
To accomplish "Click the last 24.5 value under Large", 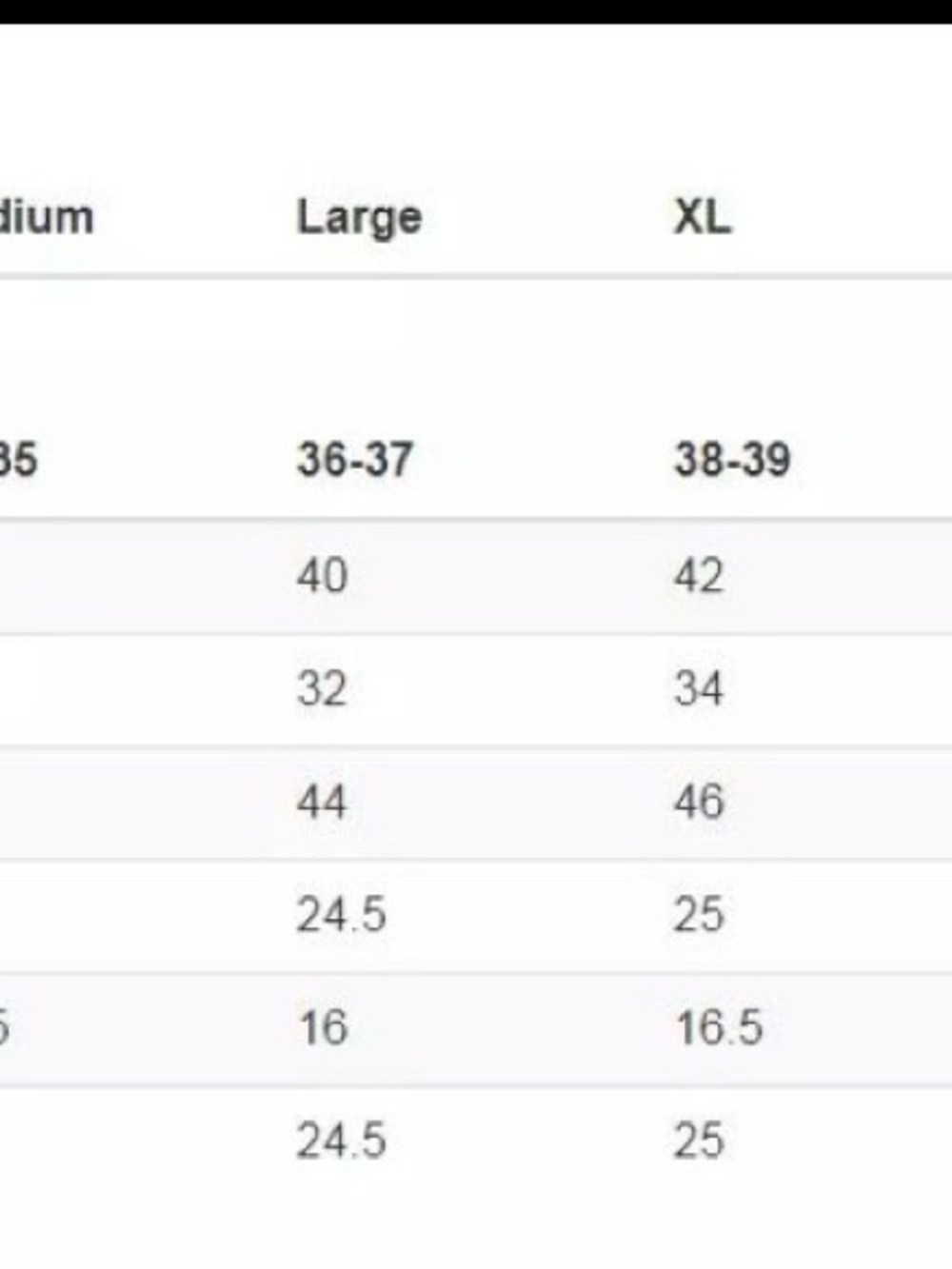I will (341, 1140).
